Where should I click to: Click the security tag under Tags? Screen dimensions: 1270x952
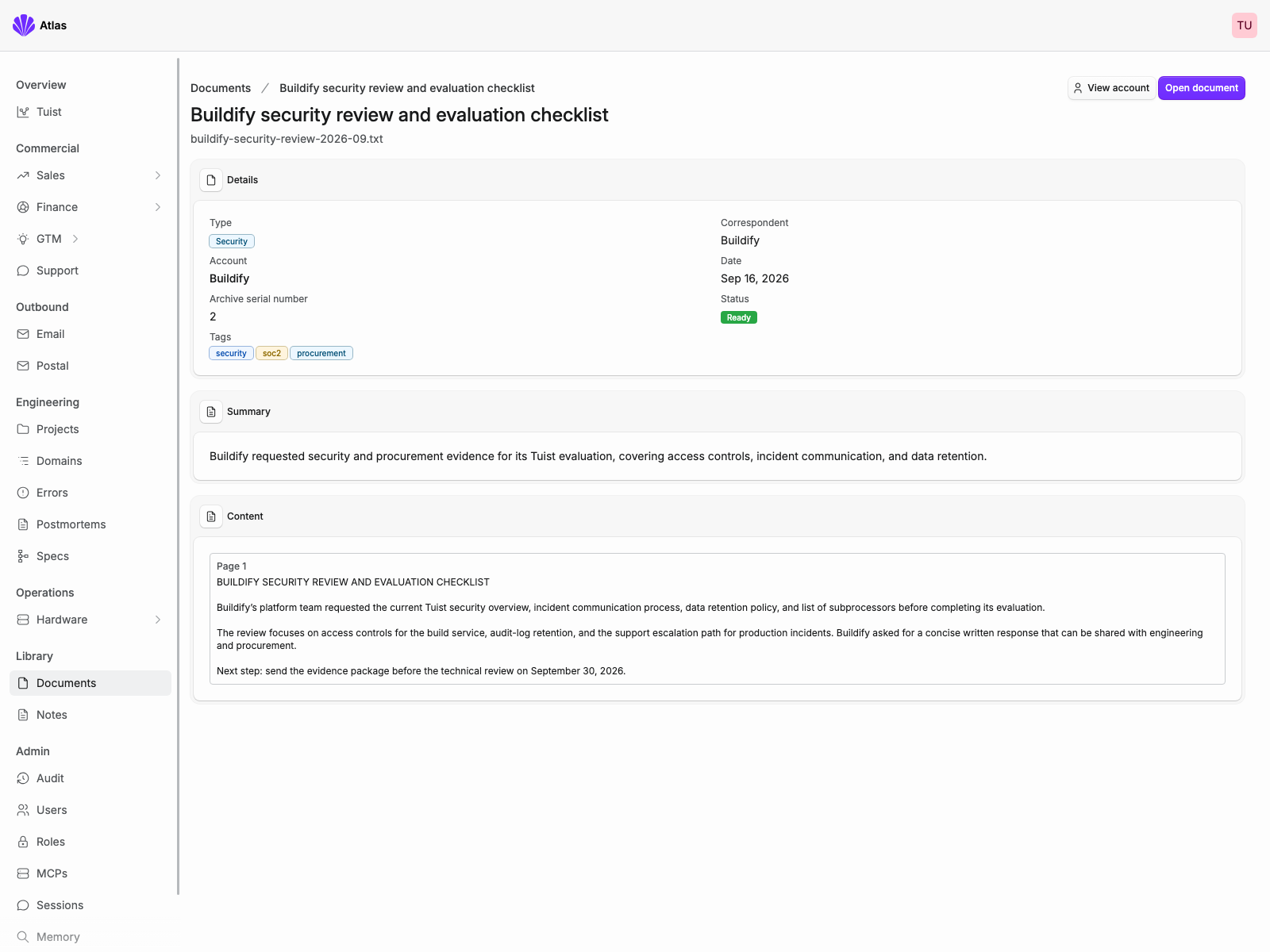pyautogui.click(x=231, y=353)
